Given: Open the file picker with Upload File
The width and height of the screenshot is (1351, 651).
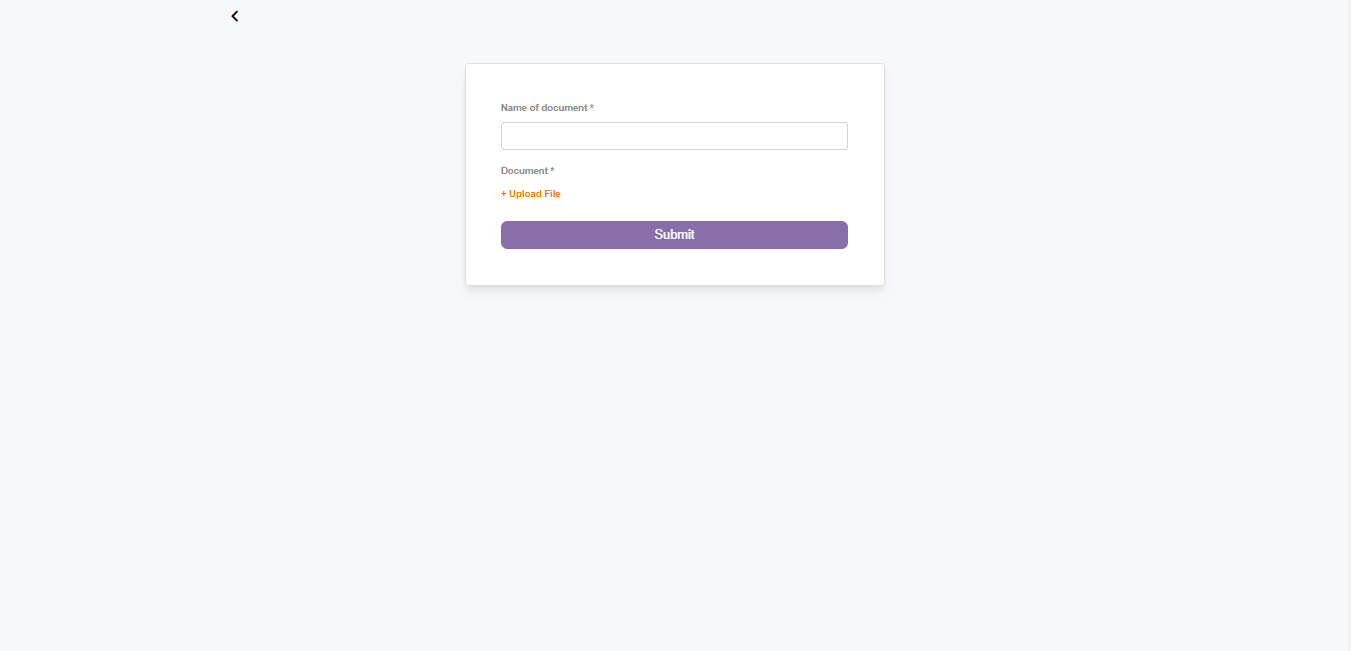Looking at the screenshot, I should [x=531, y=194].
